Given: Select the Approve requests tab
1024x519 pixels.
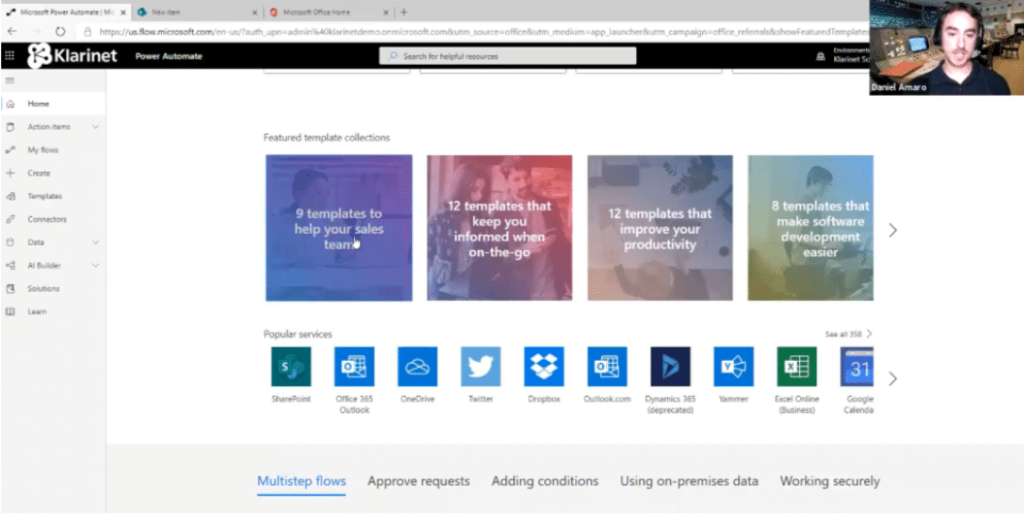Looking at the screenshot, I should 419,481.
